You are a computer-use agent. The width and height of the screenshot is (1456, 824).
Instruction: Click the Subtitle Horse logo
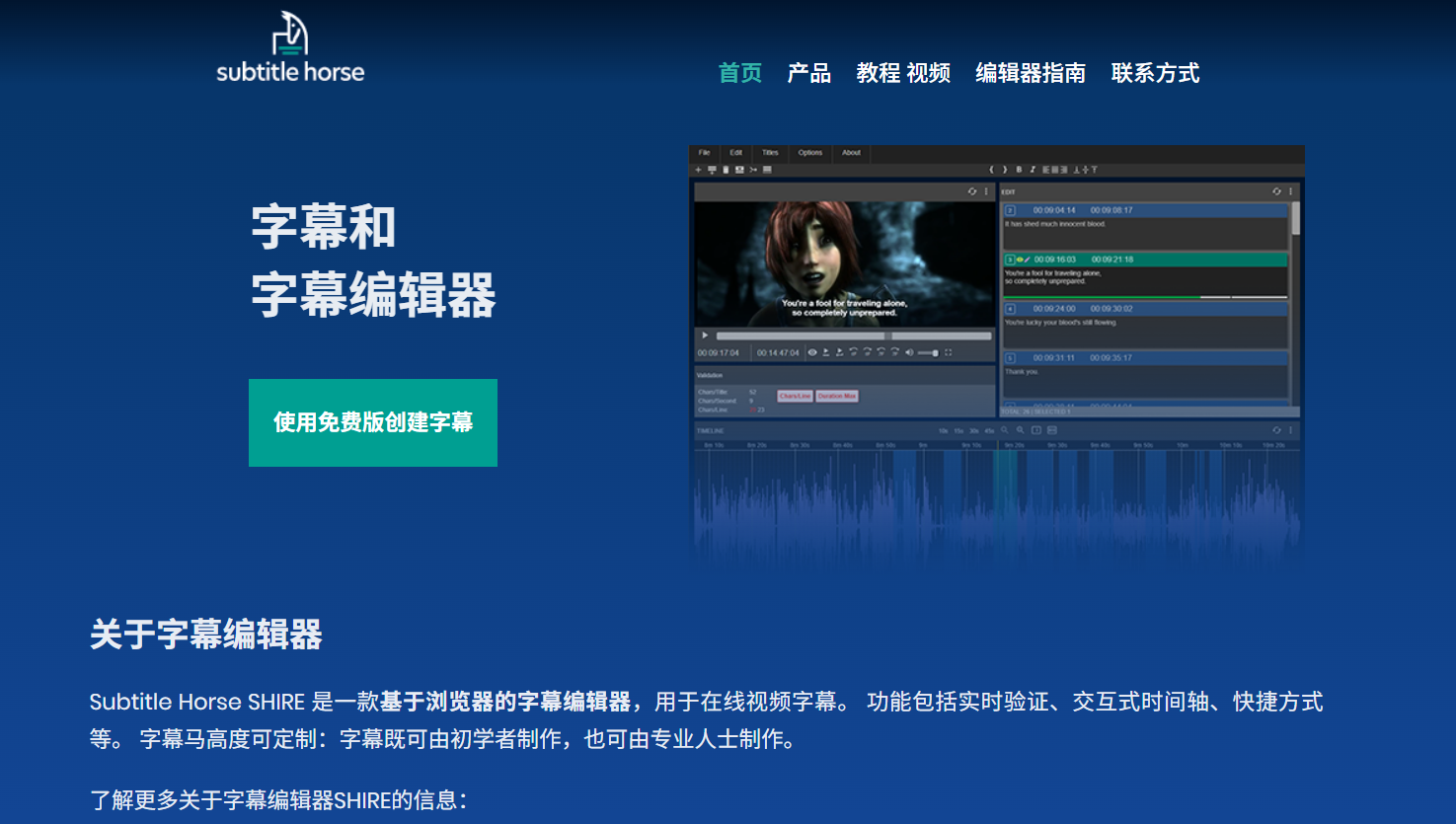[x=290, y=47]
